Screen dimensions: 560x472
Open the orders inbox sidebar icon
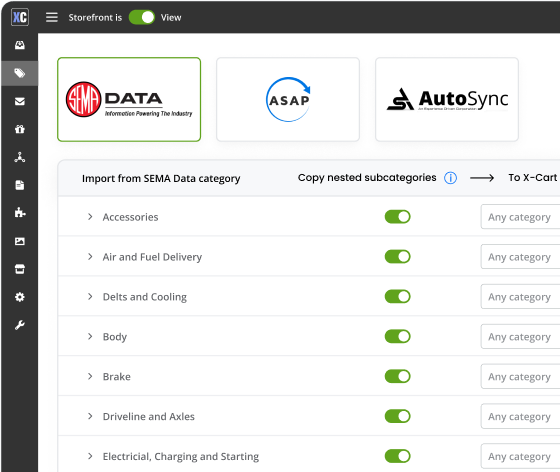[20, 45]
